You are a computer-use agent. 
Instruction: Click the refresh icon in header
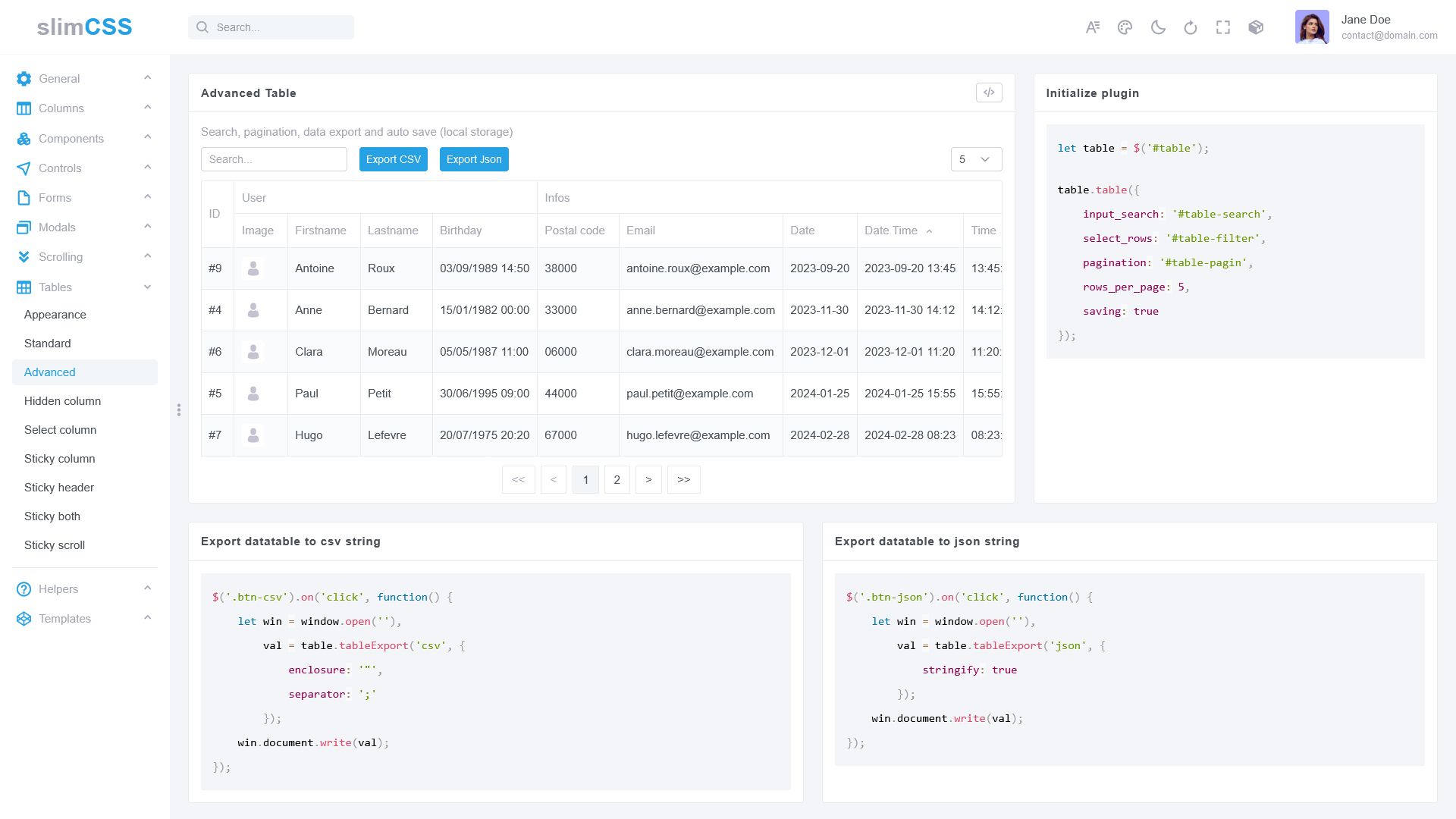tap(1191, 27)
